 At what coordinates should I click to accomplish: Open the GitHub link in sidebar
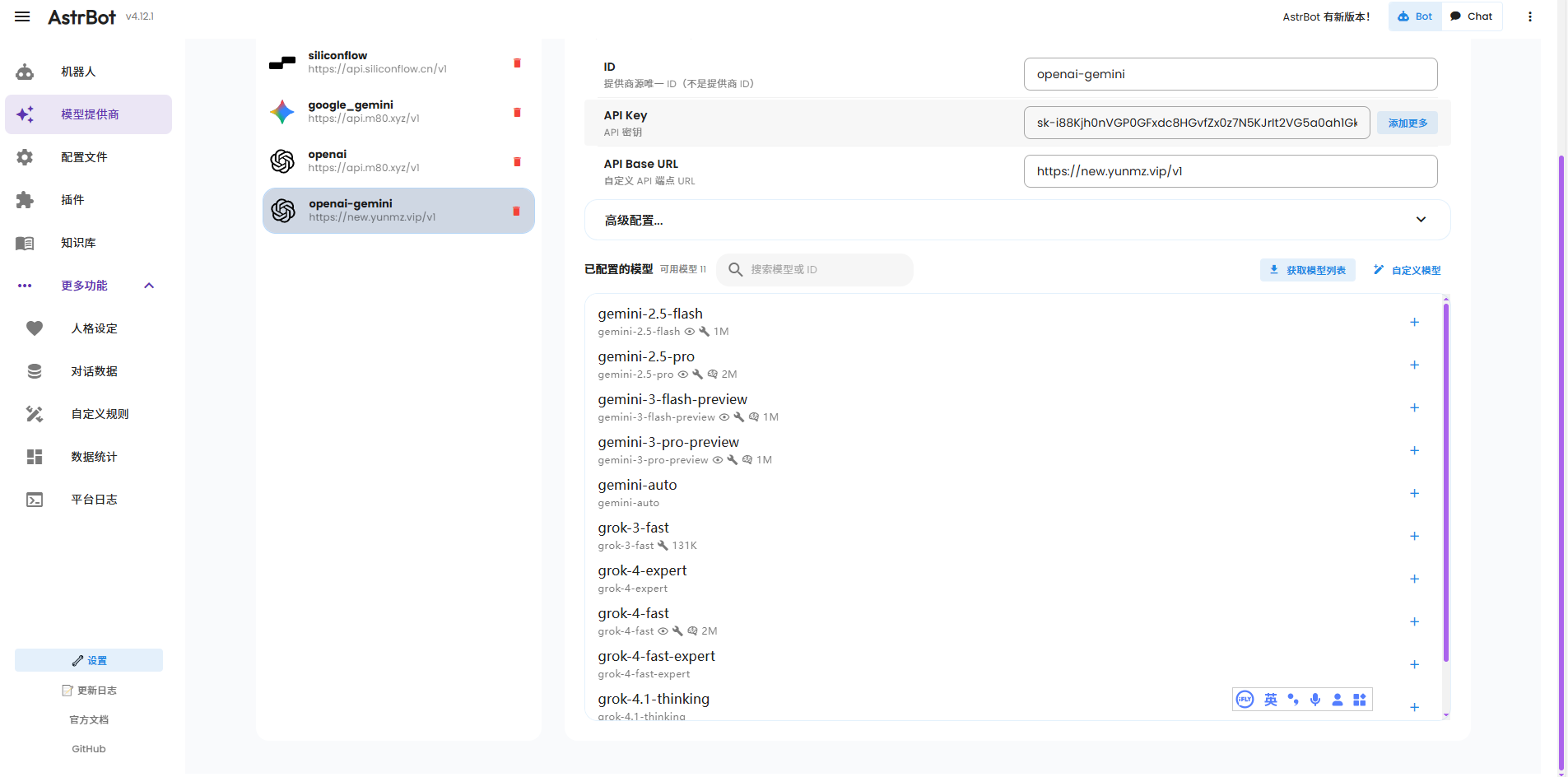pyautogui.click(x=88, y=748)
